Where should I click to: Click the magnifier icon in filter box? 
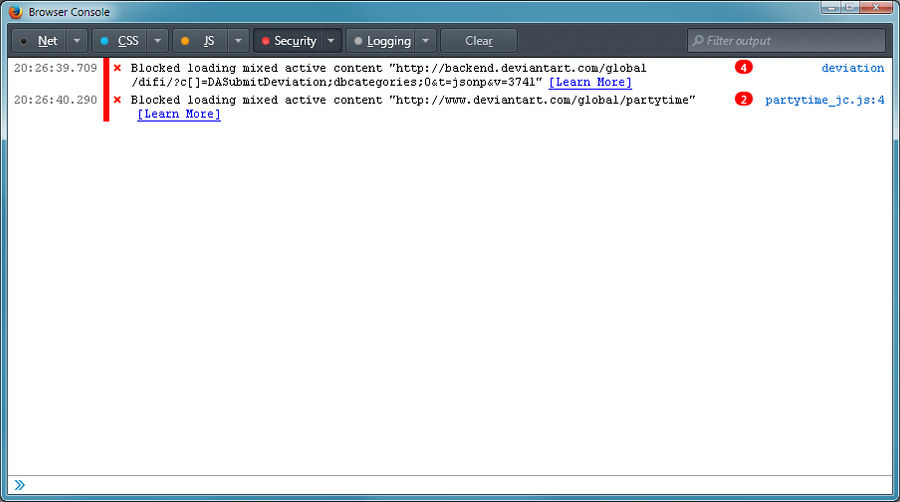tap(698, 41)
